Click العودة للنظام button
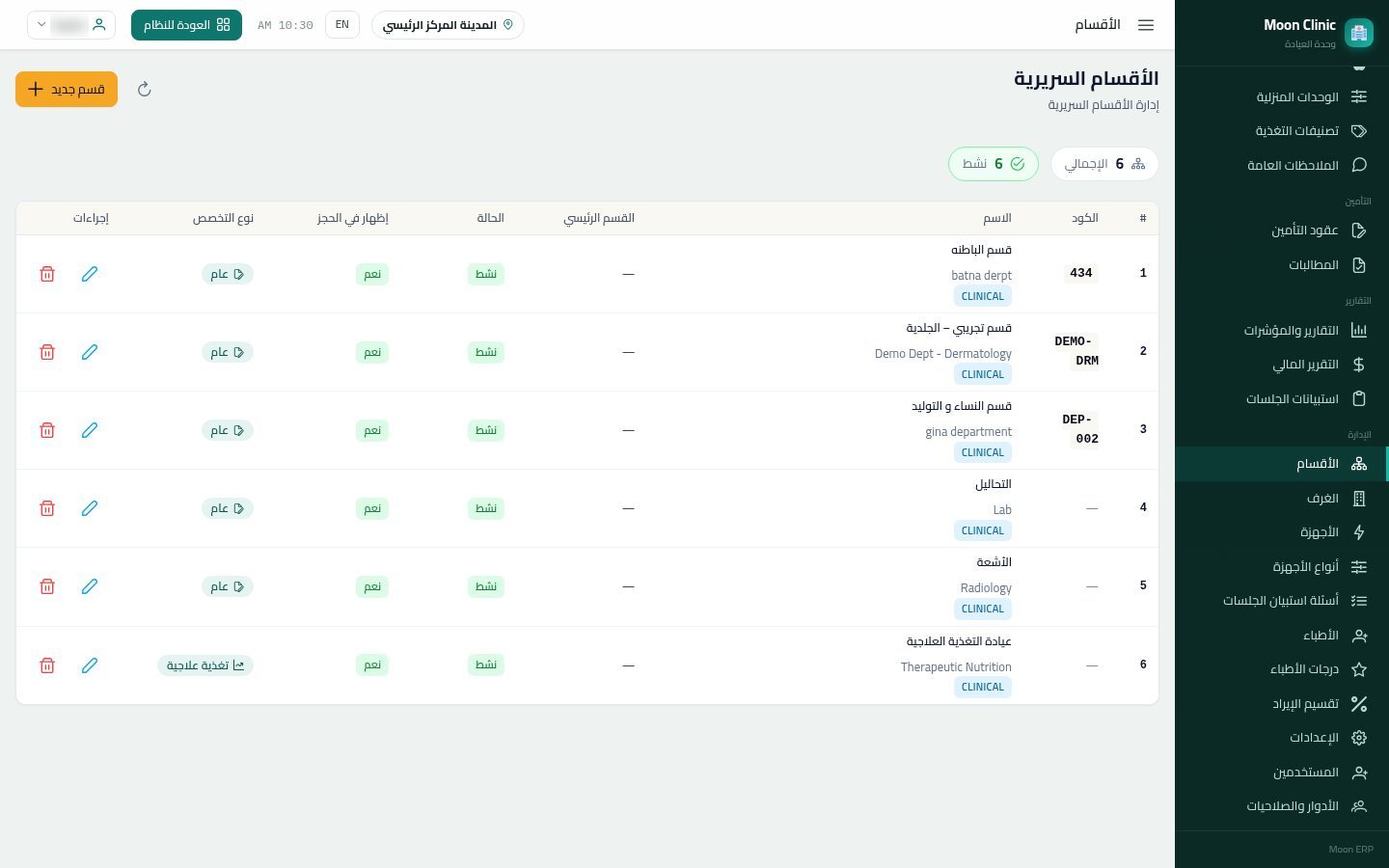The image size is (1389, 868). pyautogui.click(x=186, y=25)
